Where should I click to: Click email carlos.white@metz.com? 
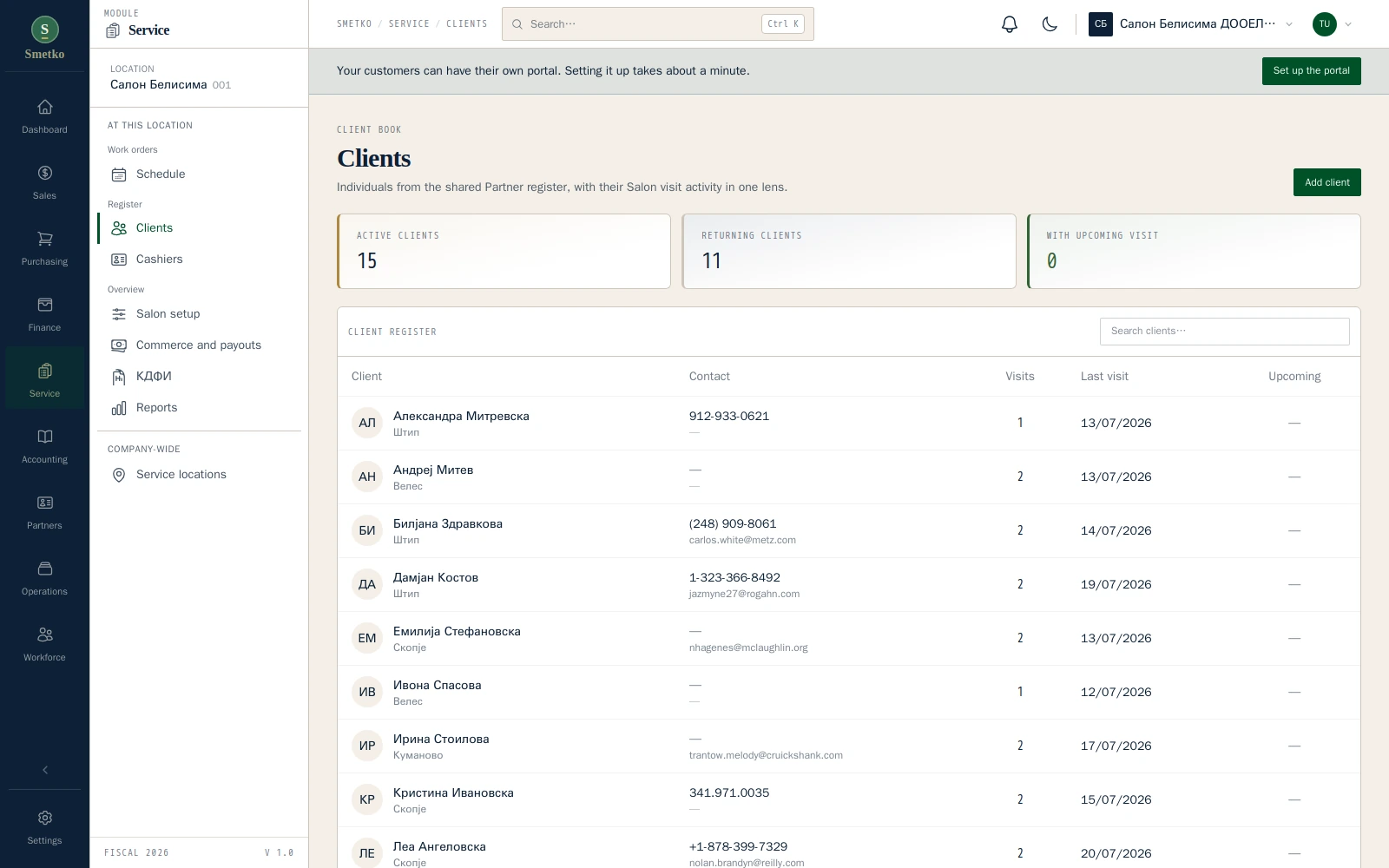742,540
